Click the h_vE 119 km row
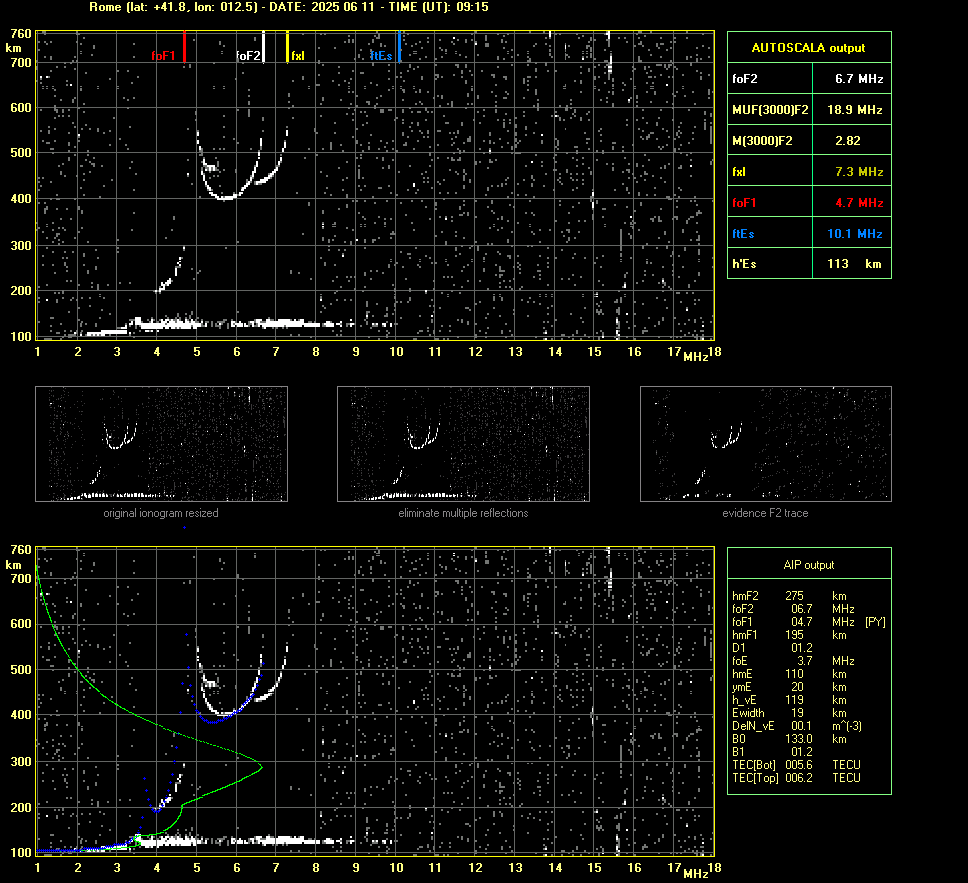 coord(789,700)
